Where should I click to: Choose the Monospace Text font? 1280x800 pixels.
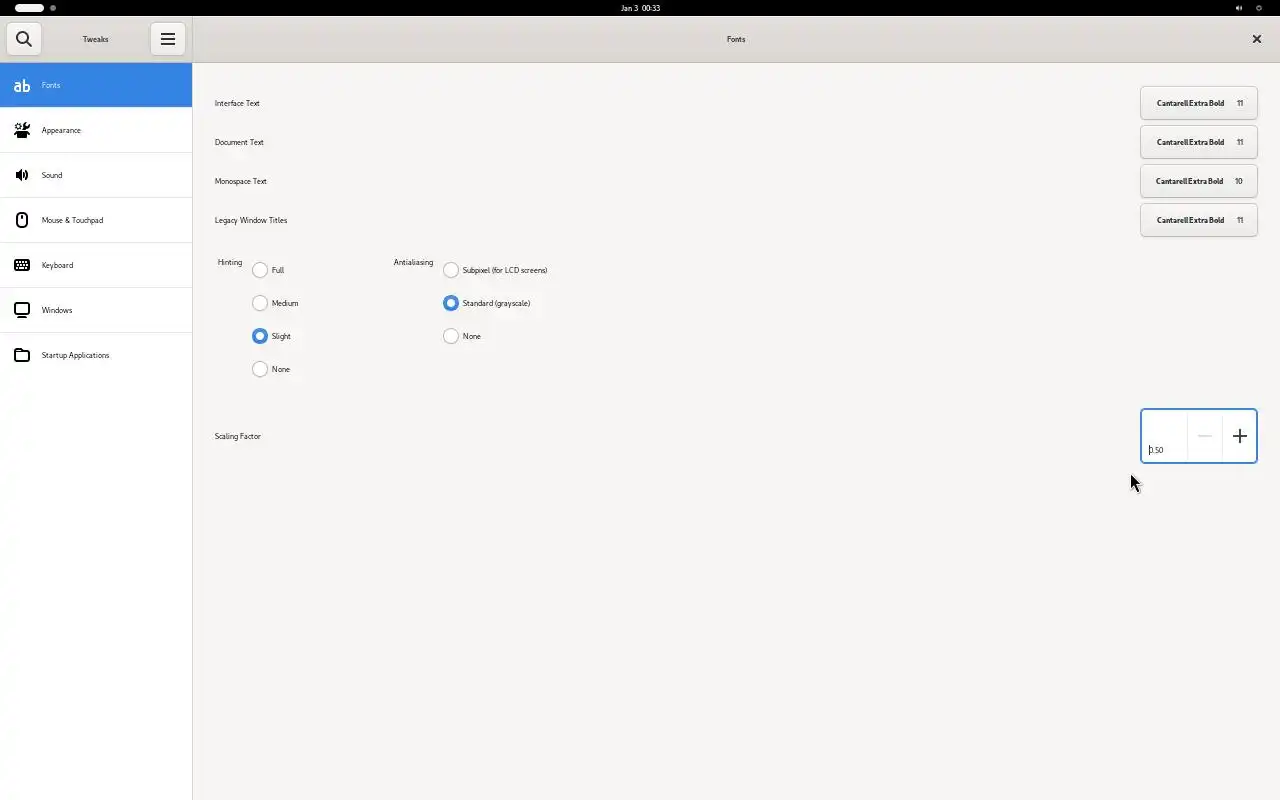click(1199, 181)
